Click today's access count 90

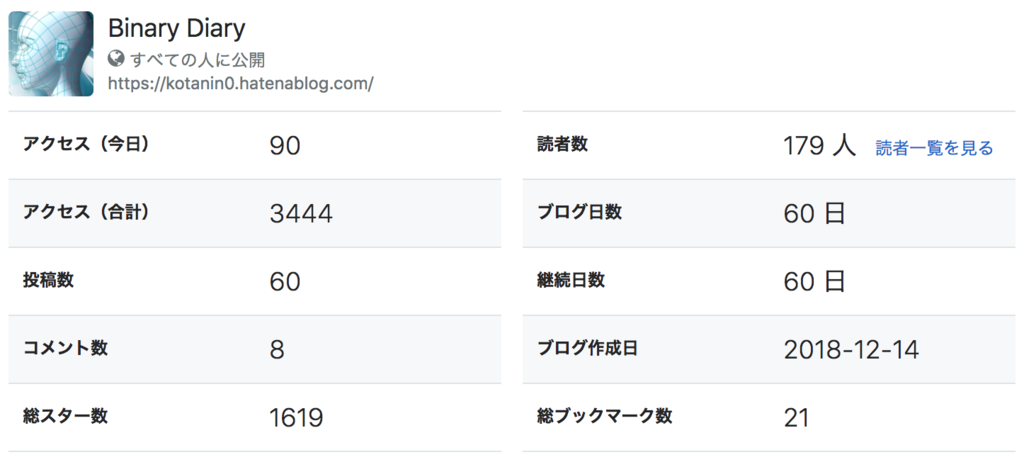coord(285,146)
